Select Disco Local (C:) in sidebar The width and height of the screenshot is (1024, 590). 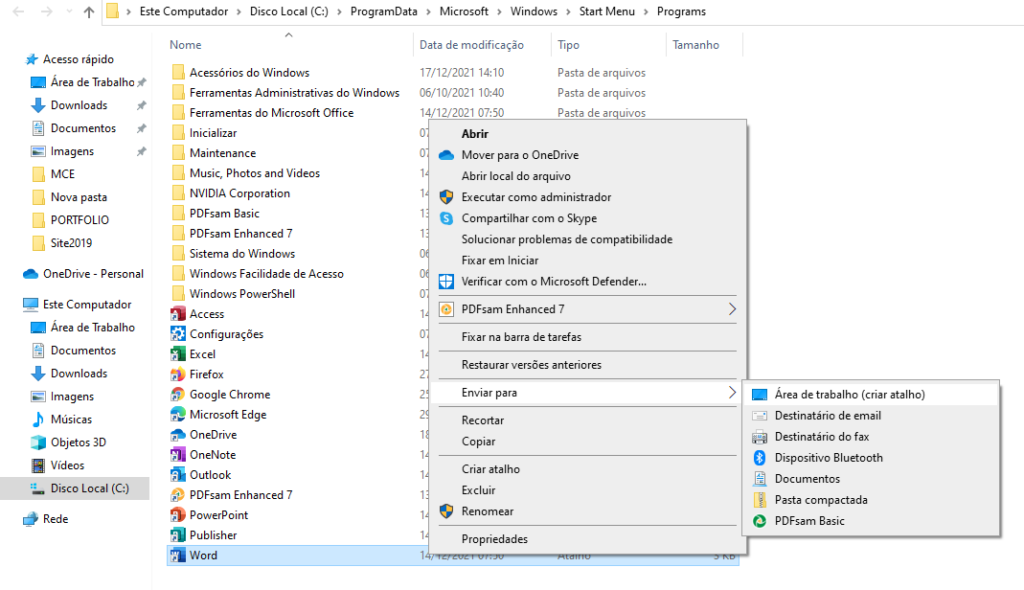tap(90, 489)
